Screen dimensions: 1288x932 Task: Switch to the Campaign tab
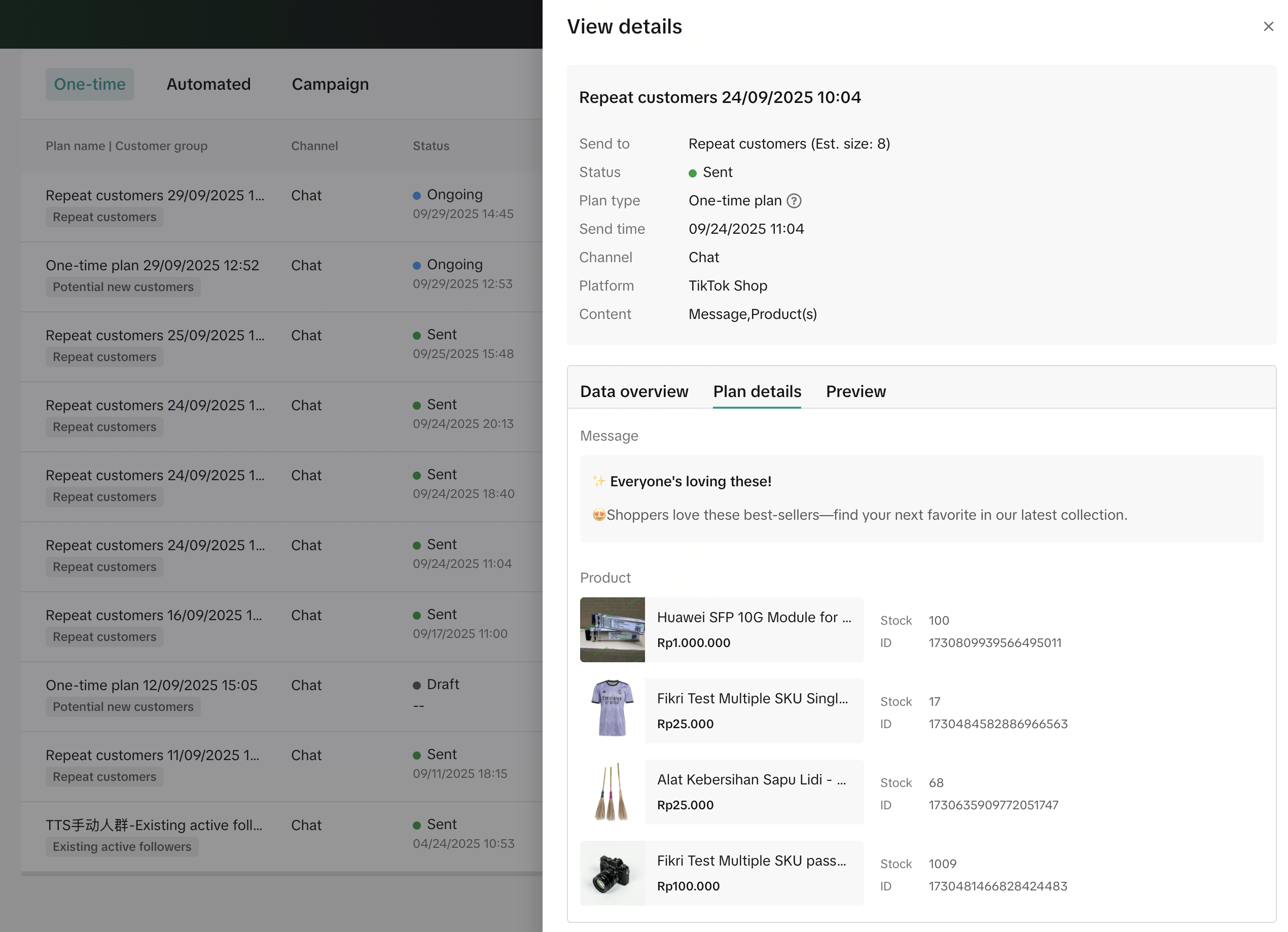[330, 84]
